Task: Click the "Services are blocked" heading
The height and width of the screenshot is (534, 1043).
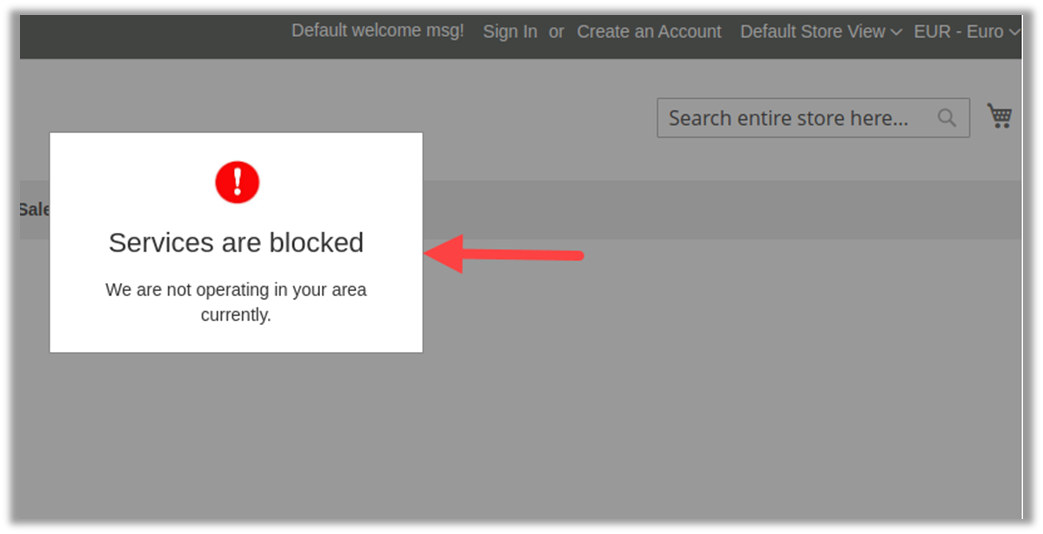Action: [x=236, y=243]
